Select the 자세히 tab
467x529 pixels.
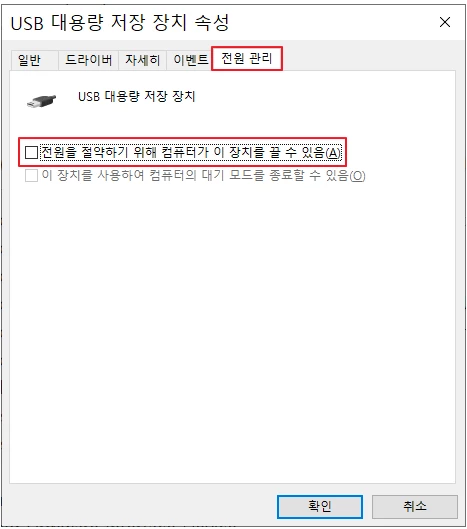tap(142, 60)
